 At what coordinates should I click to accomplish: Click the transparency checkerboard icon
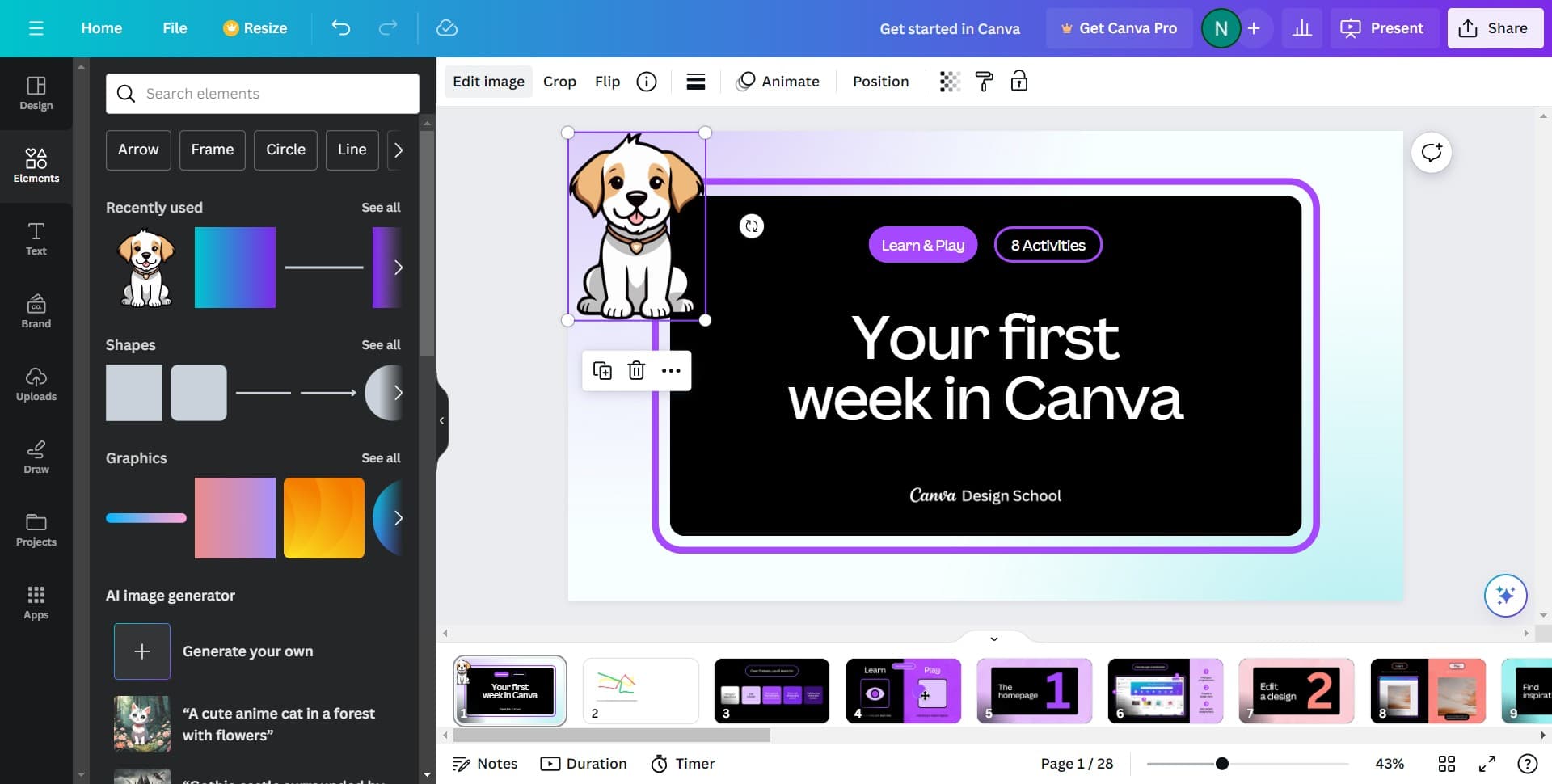tap(950, 82)
